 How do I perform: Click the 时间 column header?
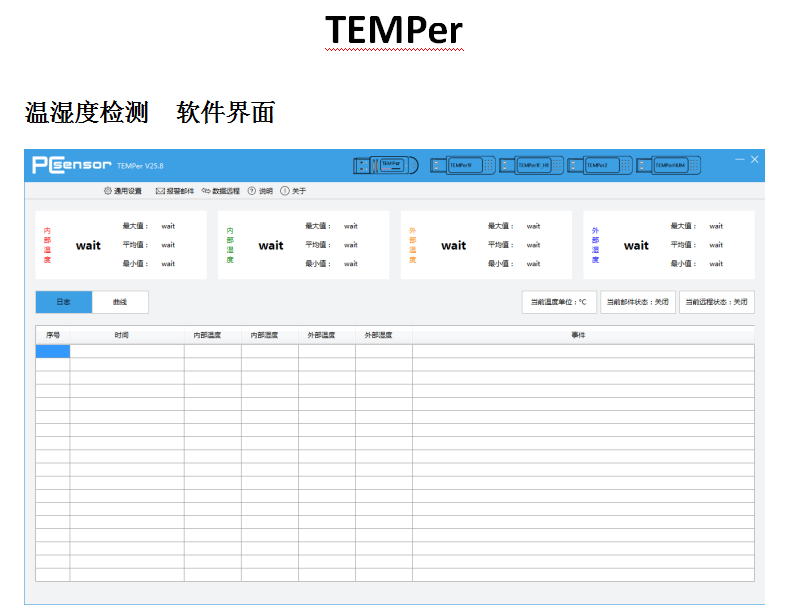click(127, 335)
